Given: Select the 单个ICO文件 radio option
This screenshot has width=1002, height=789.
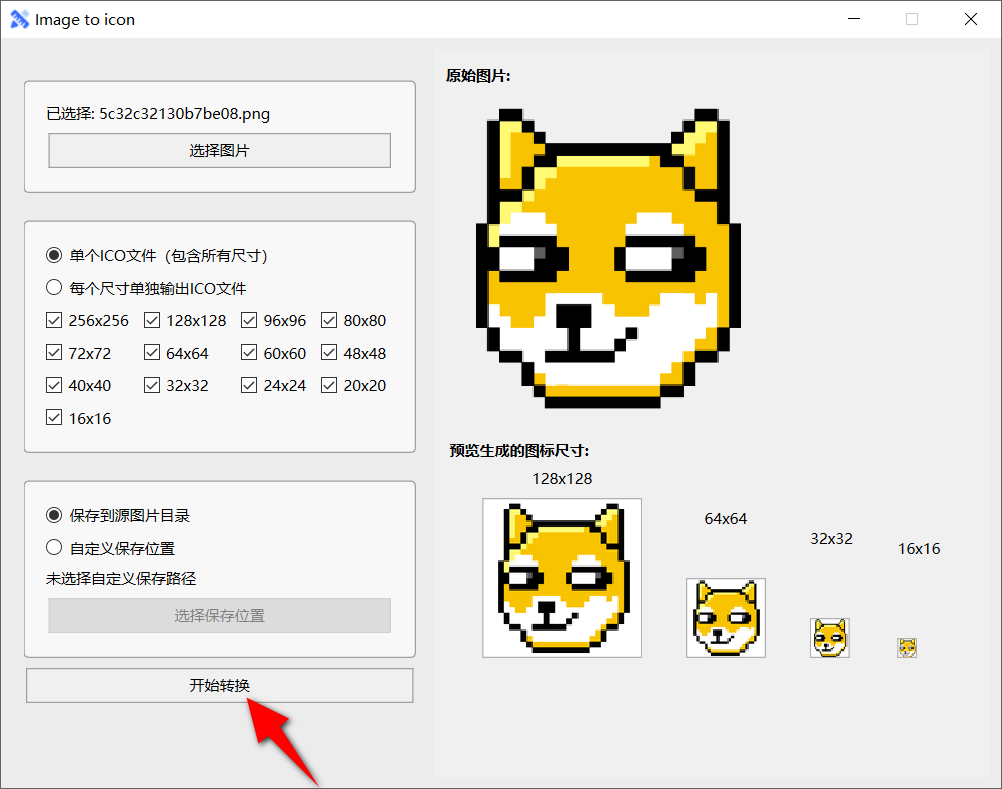Looking at the screenshot, I should 53,255.
